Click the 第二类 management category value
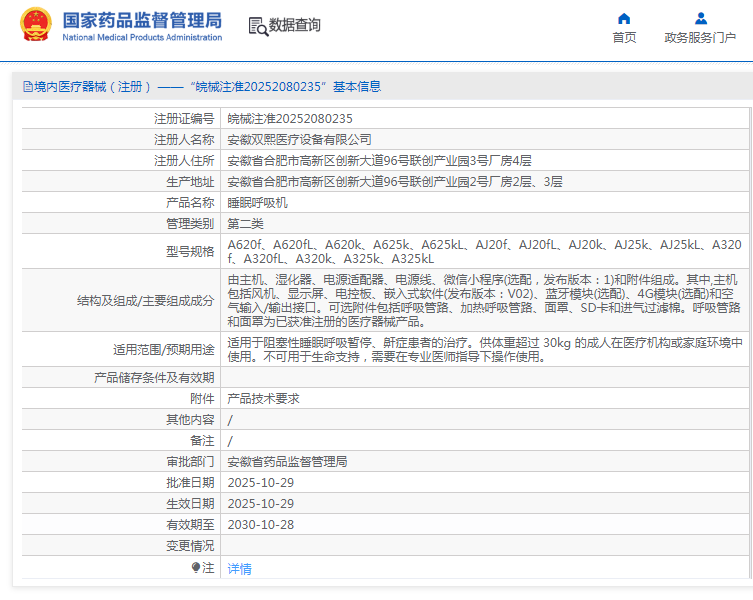Image resolution: width=753 pixels, height=600 pixels. pyautogui.click(x=245, y=223)
